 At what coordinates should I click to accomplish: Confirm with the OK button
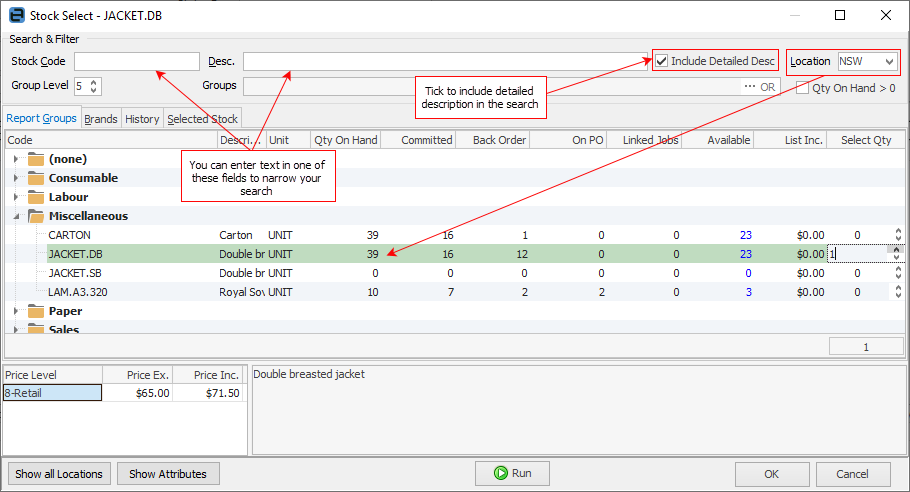click(x=772, y=474)
